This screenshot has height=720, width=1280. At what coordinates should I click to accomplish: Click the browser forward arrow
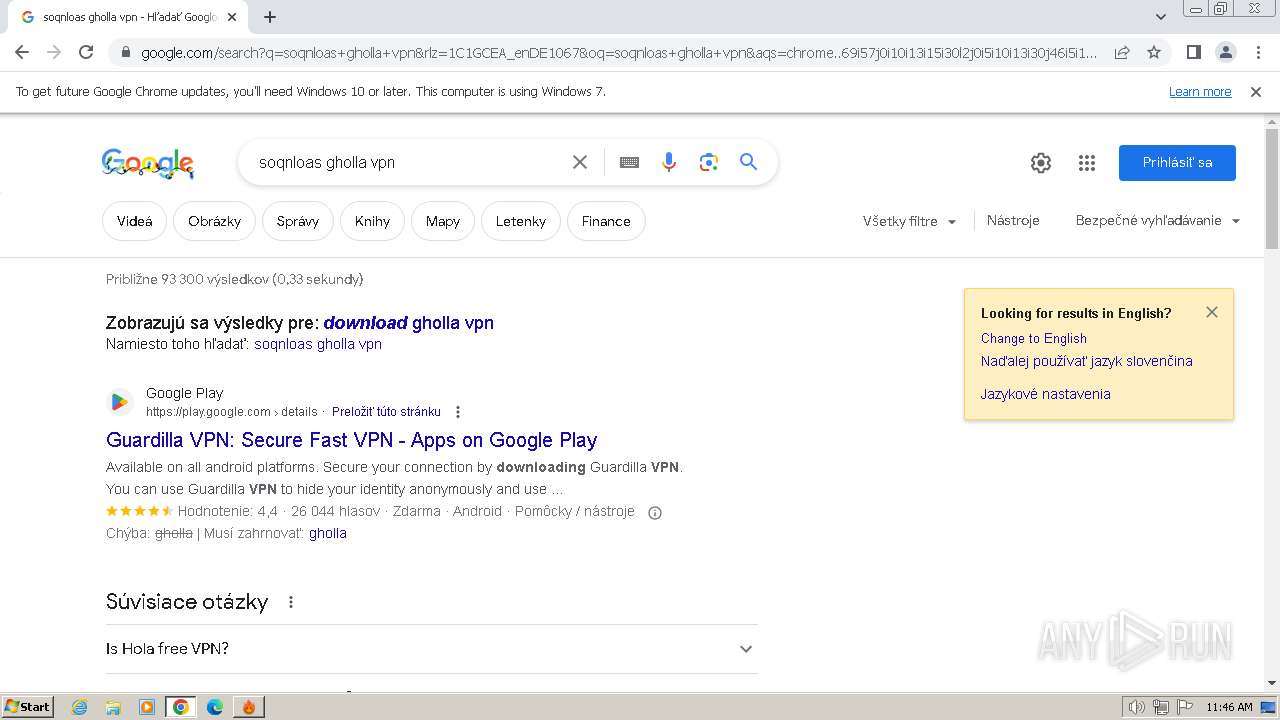tap(54, 52)
